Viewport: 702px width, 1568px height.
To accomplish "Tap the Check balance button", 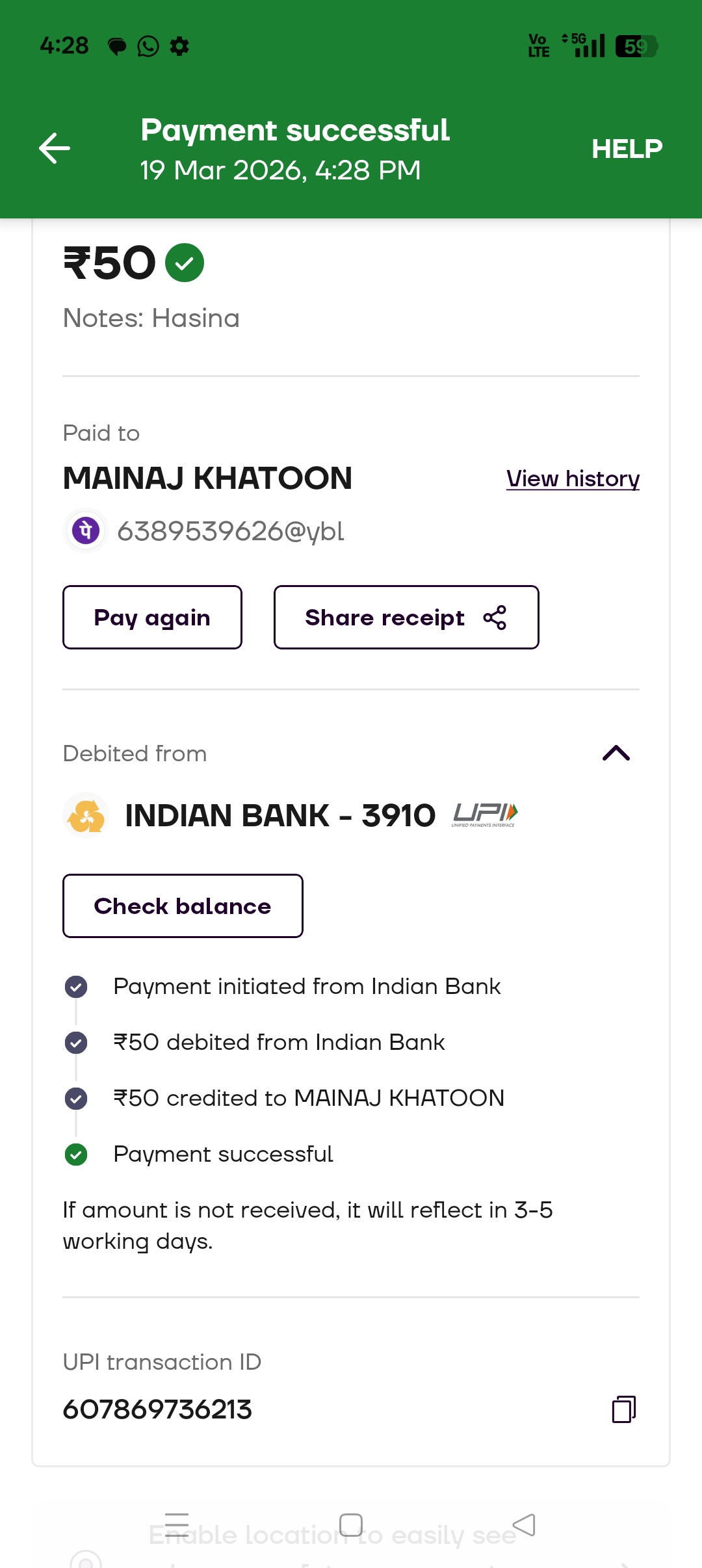I will 183,906.
